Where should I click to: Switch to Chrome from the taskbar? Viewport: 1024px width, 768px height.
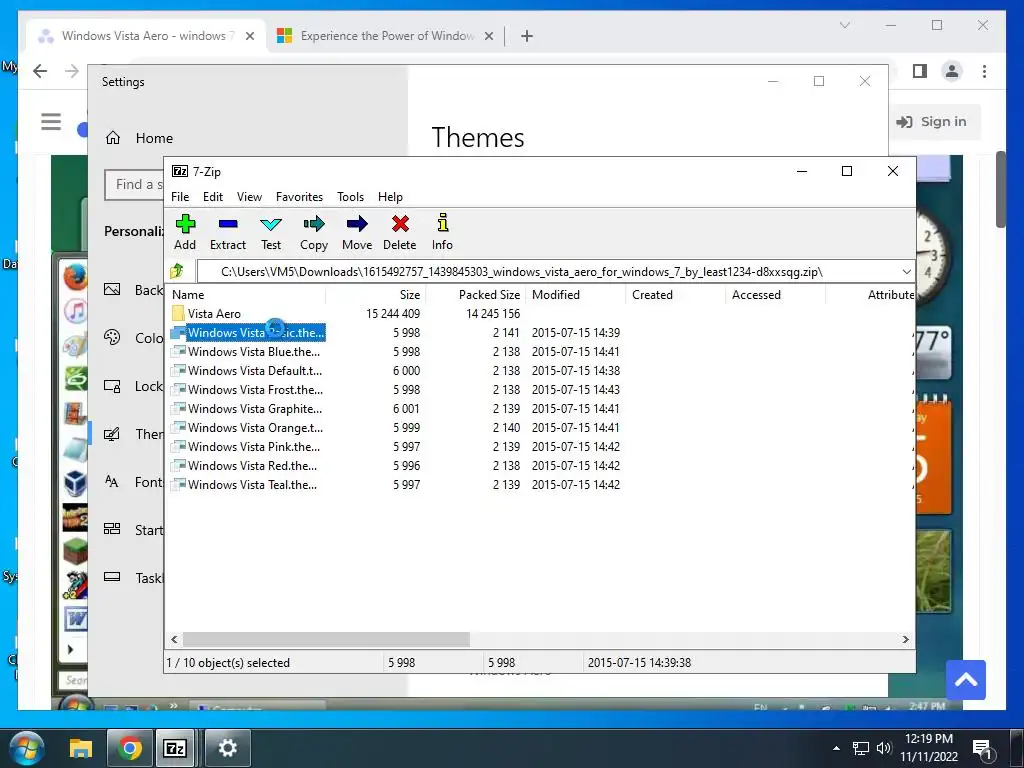click(129, 748)
